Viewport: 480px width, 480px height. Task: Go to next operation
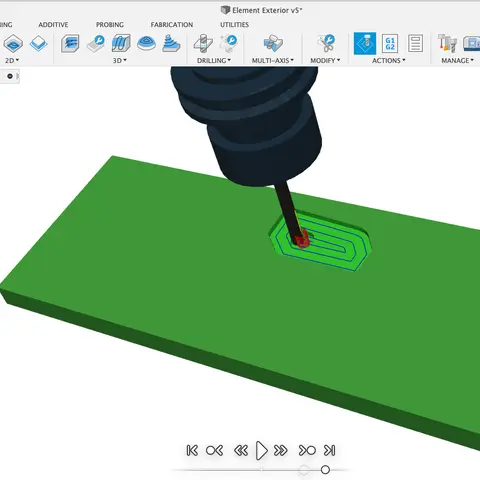tap(307, 450)
